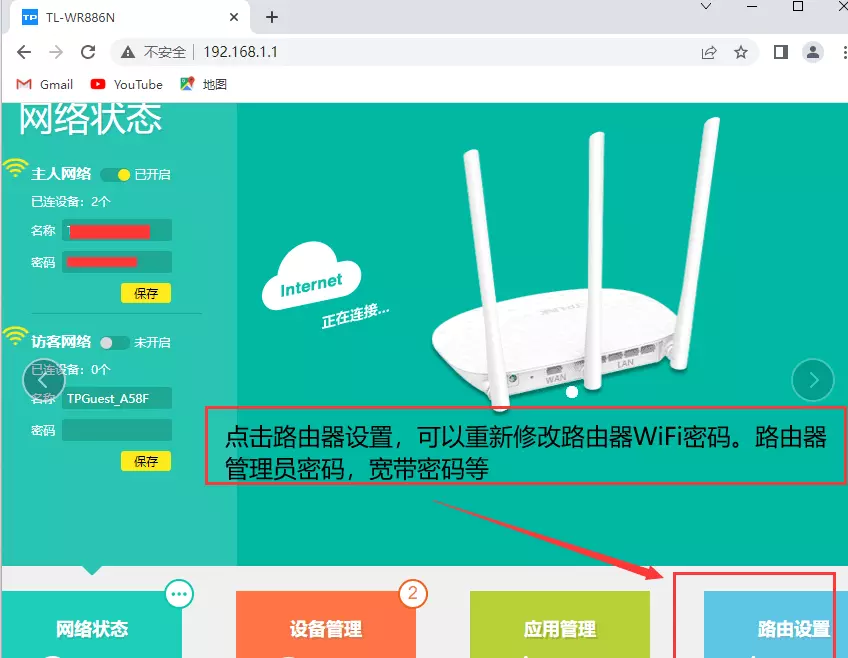The height and width of the screenshot is (658, 848).
Task: Open the Chrome profile avatar
Action: coord(813,52)
